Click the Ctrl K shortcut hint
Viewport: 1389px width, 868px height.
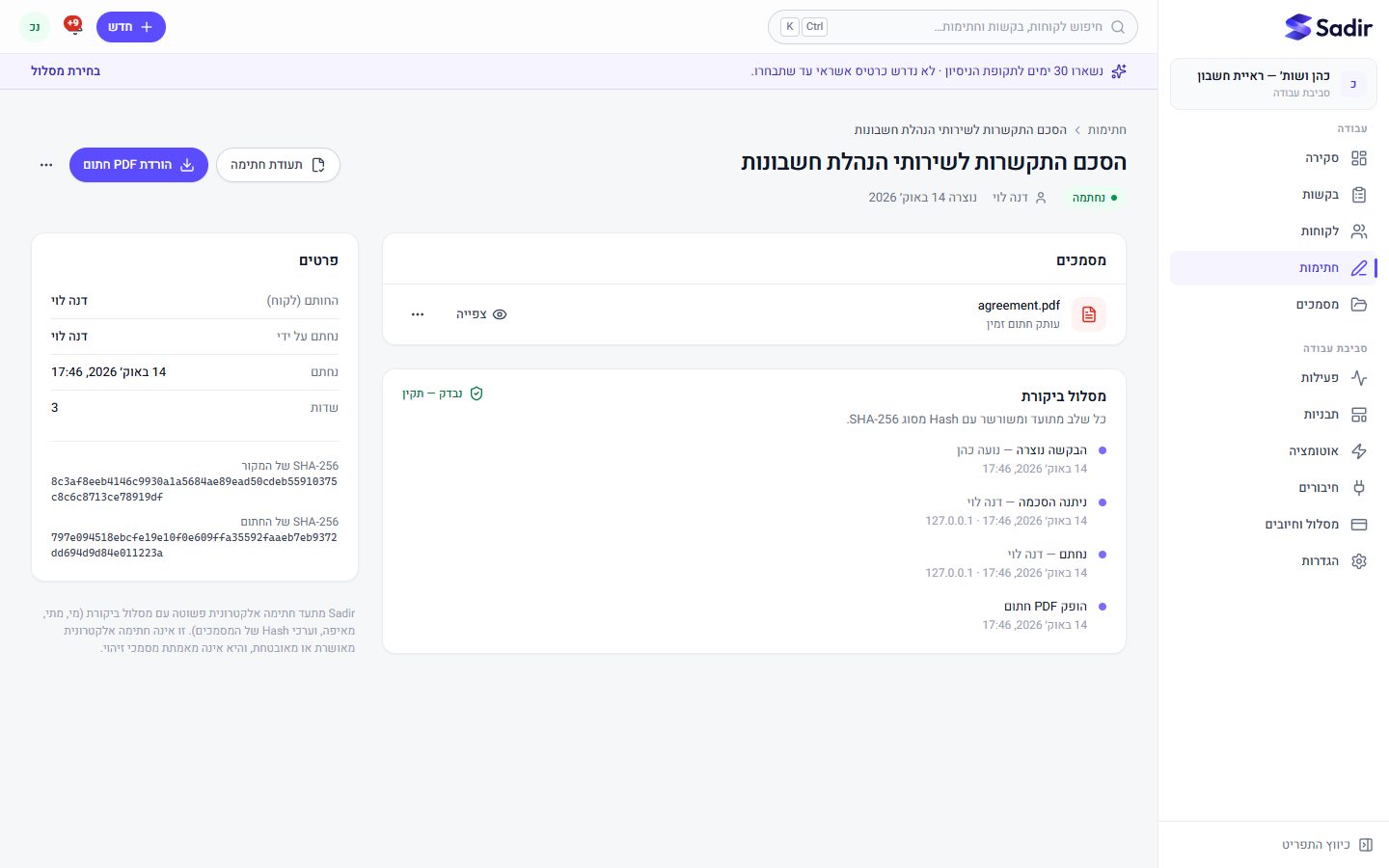pos(803,27)
